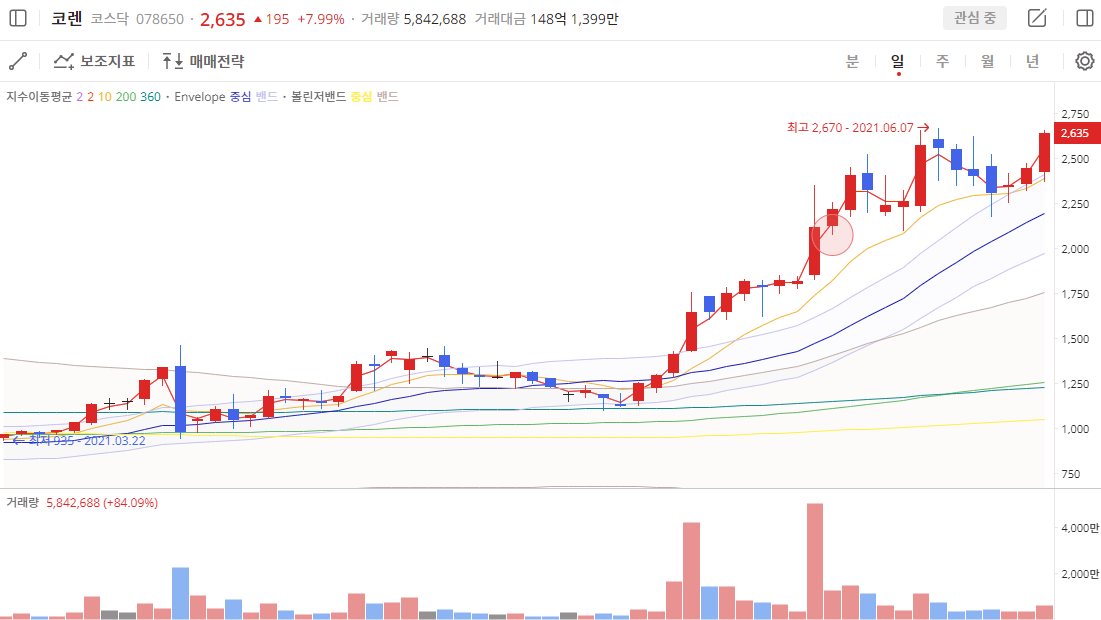Toggle the right side panel icon

1085,18
